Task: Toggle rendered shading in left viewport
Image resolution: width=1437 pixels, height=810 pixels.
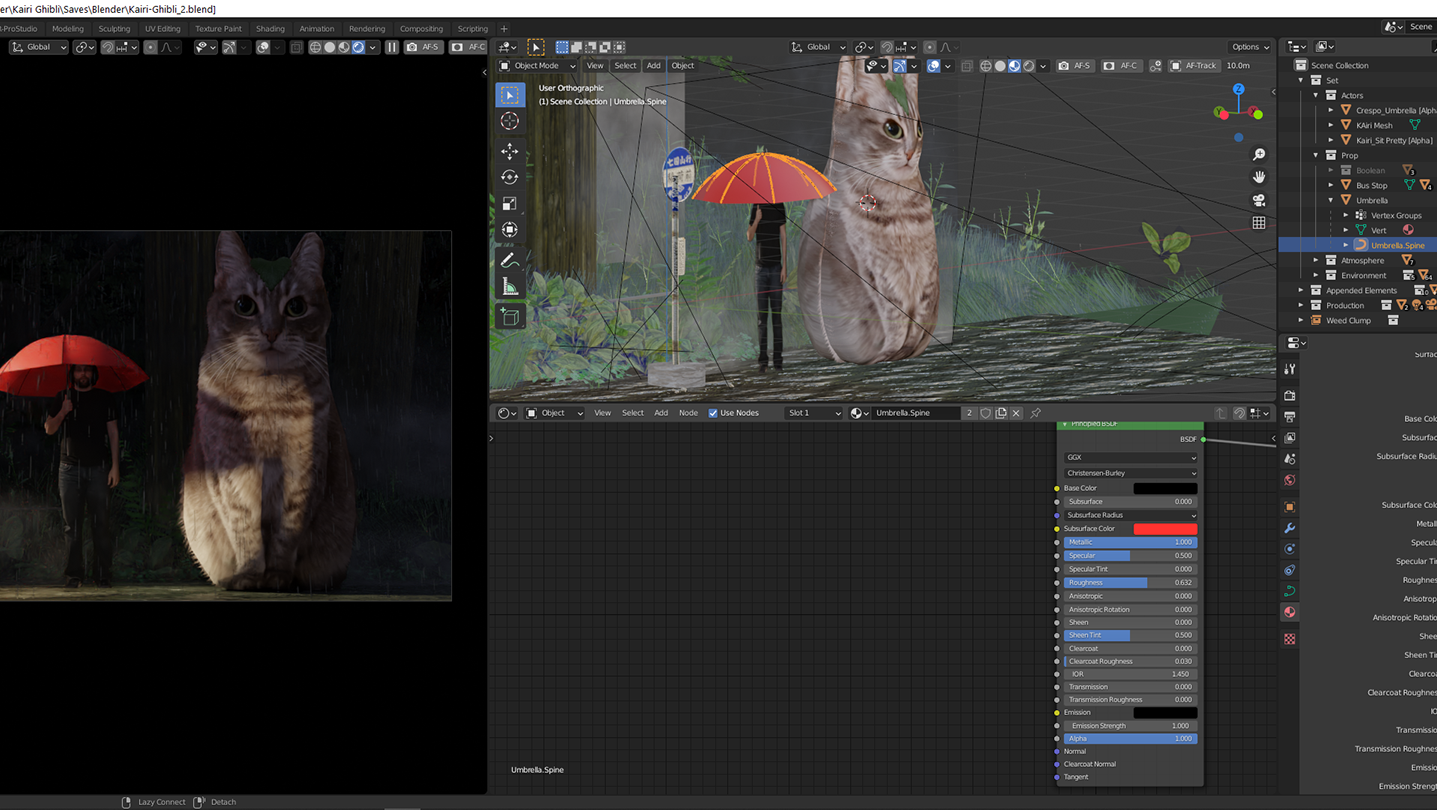Action: [358, 47]
